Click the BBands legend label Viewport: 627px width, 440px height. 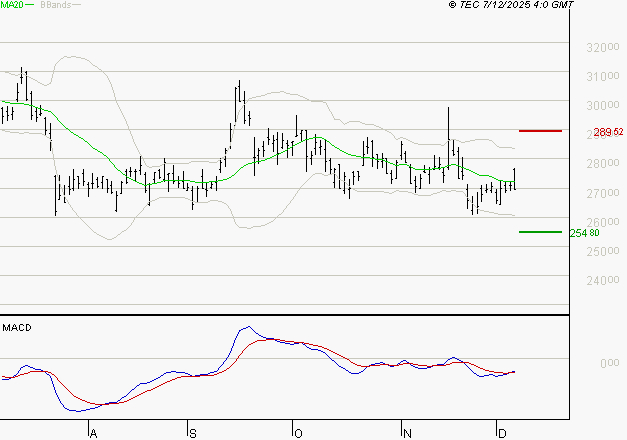pyautogui.click(x=56, y=4)
